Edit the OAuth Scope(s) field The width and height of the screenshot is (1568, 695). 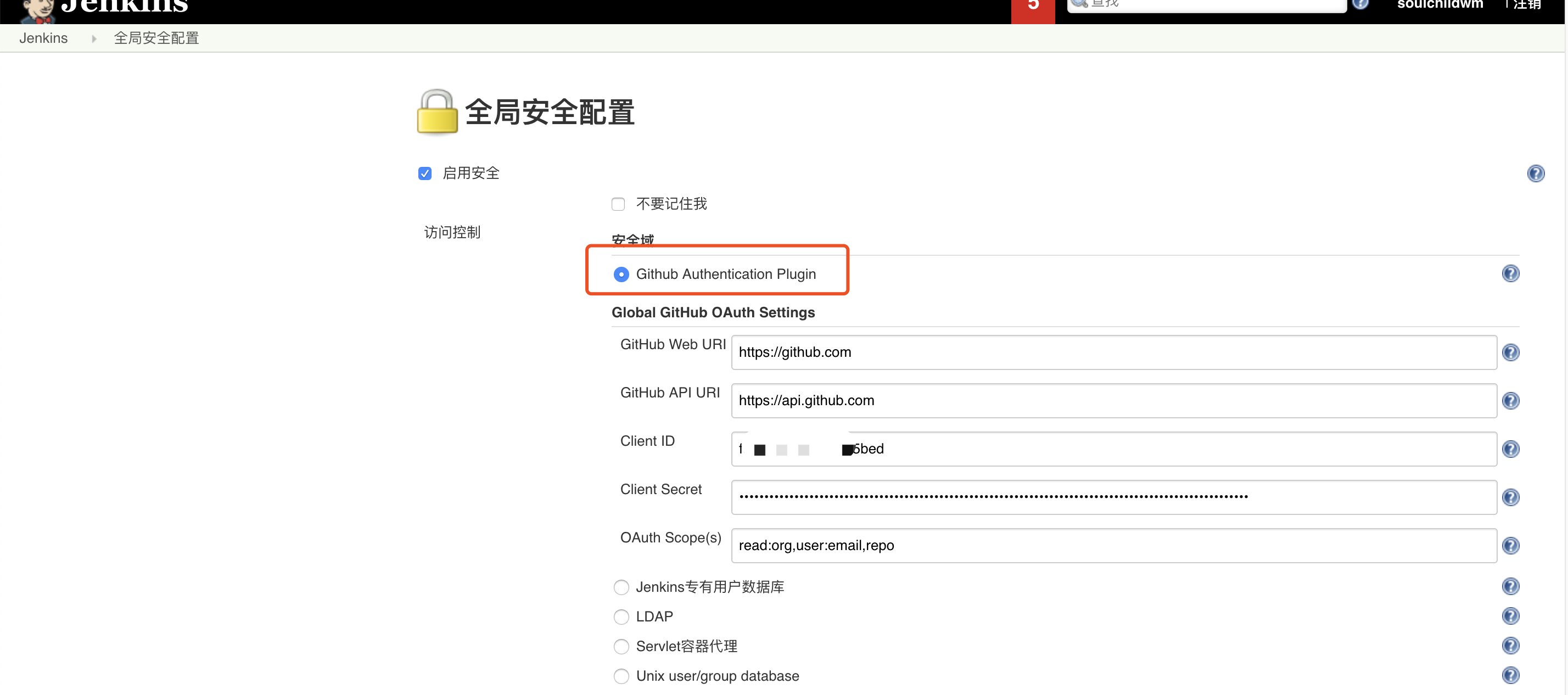pos(1113,545)
